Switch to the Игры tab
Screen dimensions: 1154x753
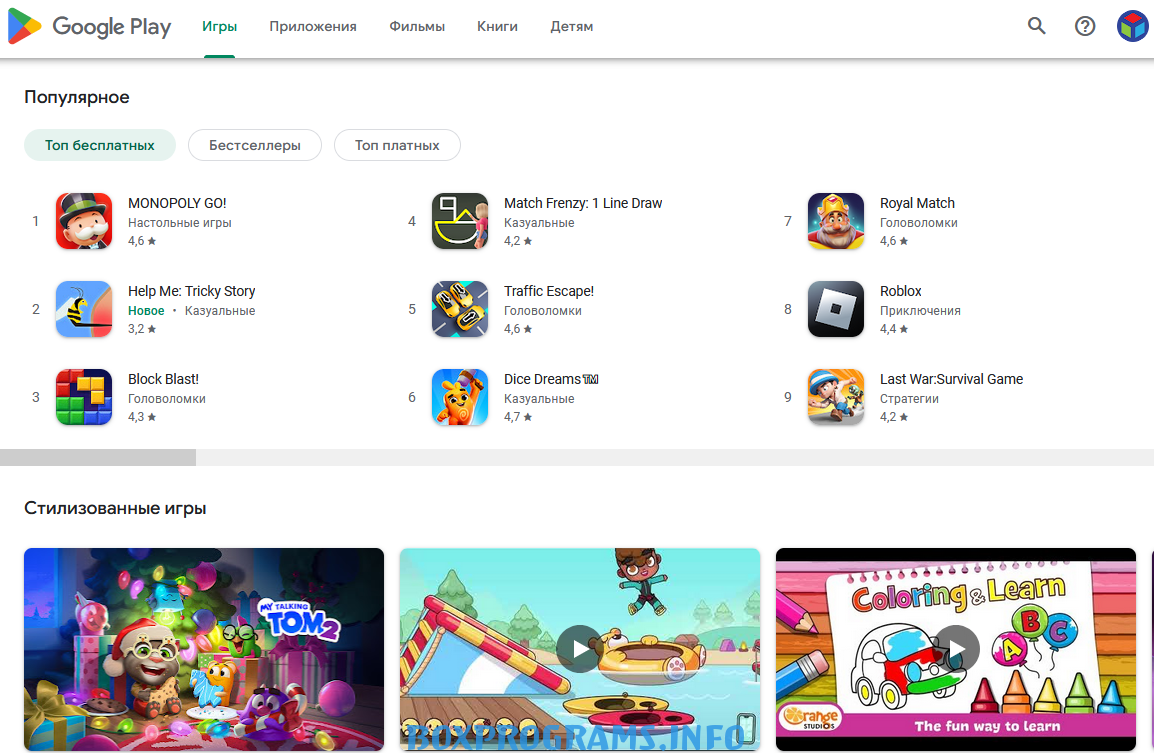point(219,26)
